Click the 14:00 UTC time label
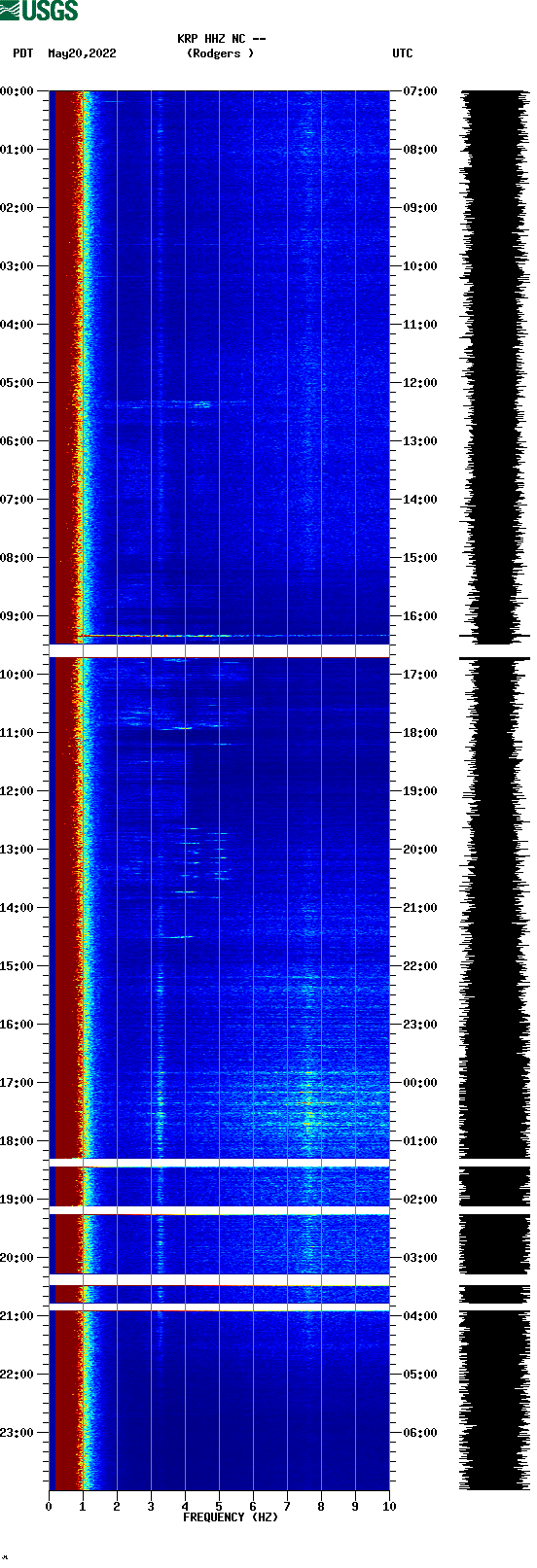 coord(420,500)
